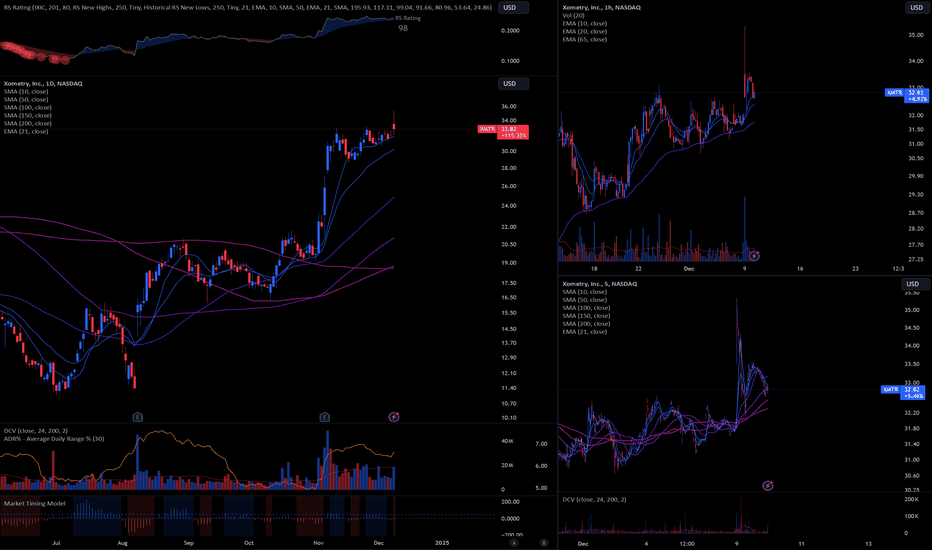Select EMA (10, close) legend on 1h chart
The height and width of the screenshot is (550, 932).
click(585, 23)
